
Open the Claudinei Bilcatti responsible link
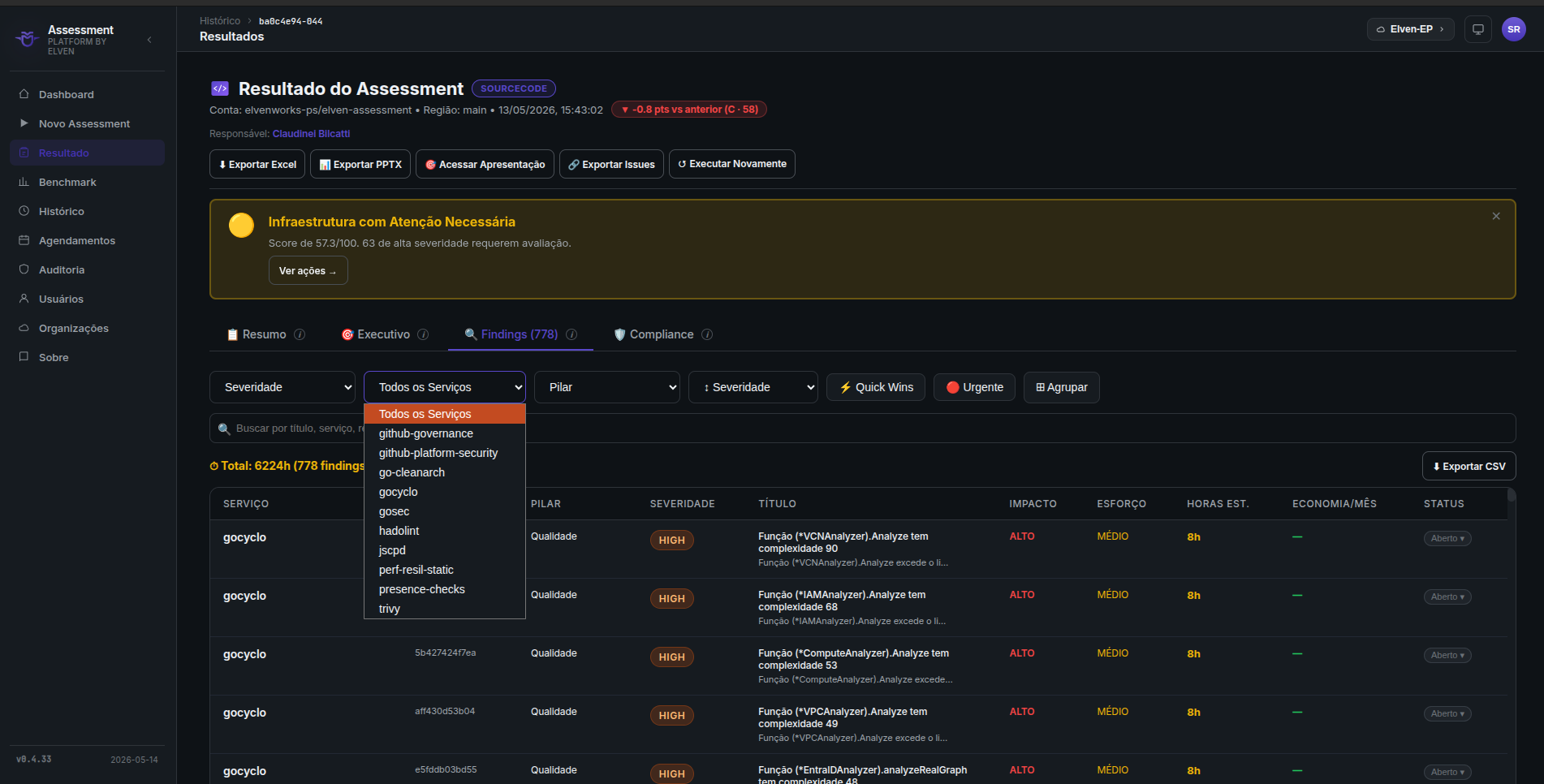coord(311,134)
